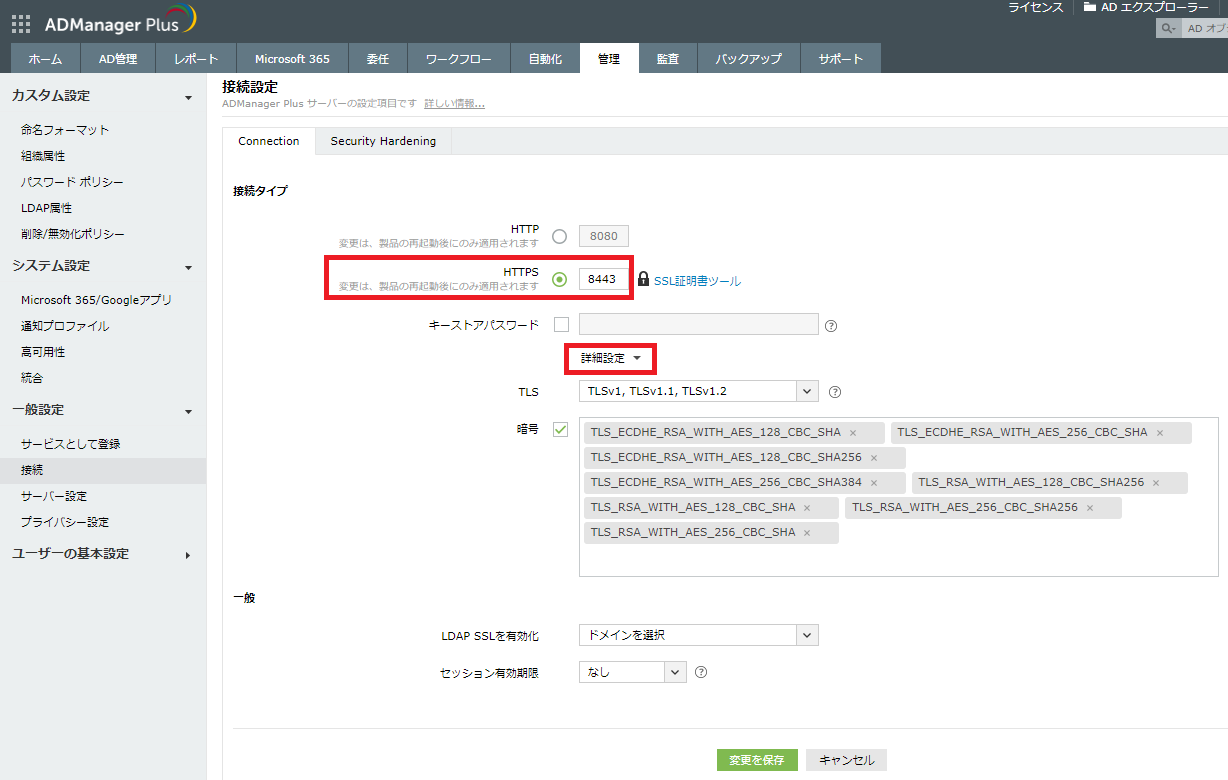1228x780 pixels.
Task: Open サービスとして登録 in the sidebar
Action: (x=70, y=444)
